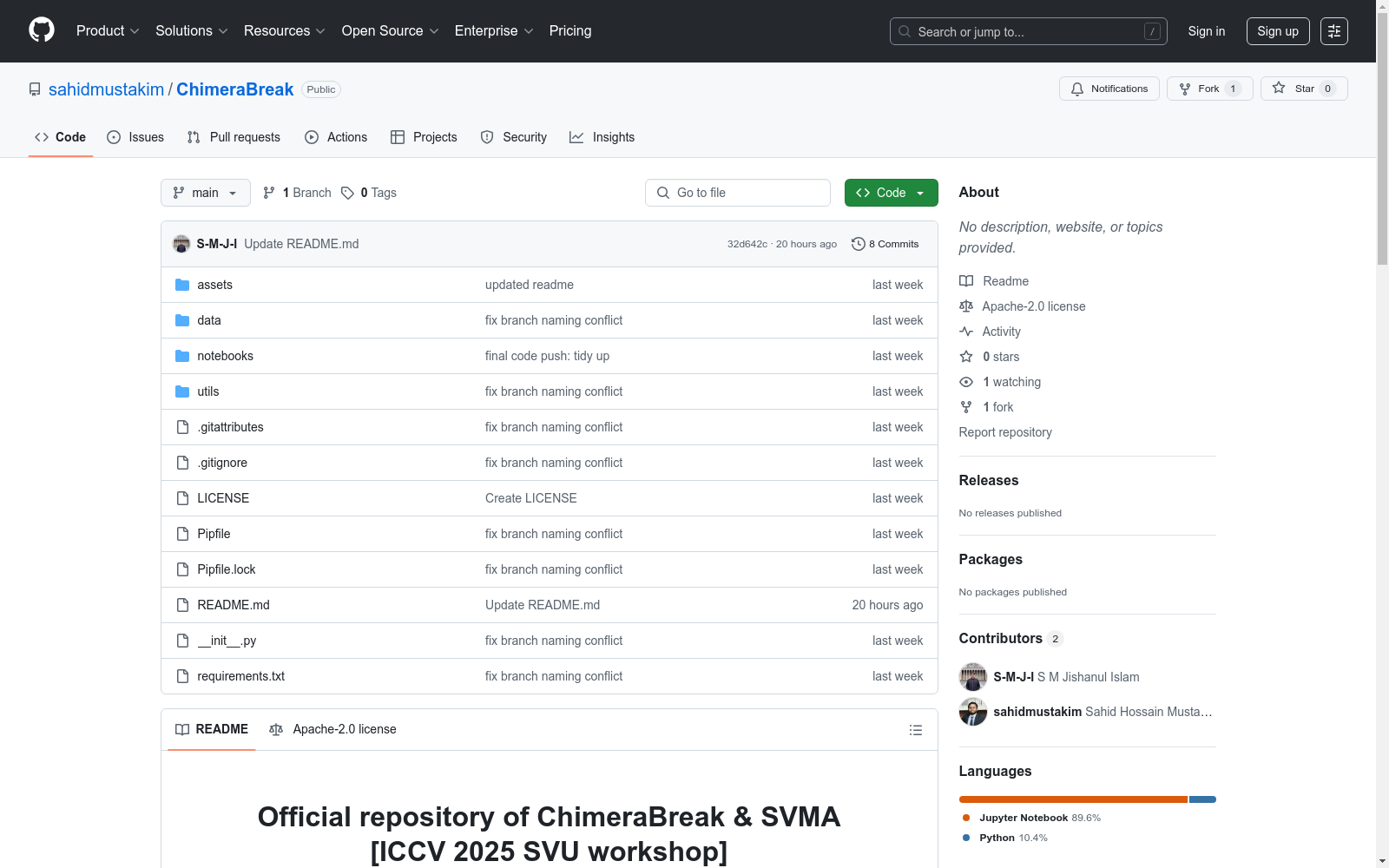This screenshot has width=1389, height=868.
Task: Click the star icon on the Star button
Action: [x=1279, y=88]
